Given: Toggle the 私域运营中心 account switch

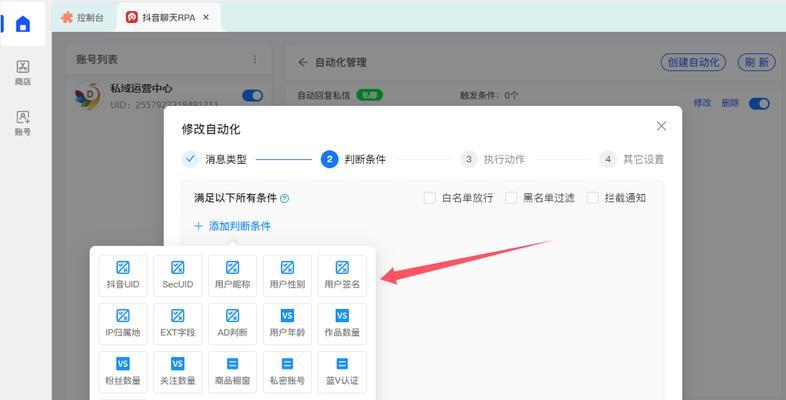Looking at the screenshot, I should pos(253,95).
